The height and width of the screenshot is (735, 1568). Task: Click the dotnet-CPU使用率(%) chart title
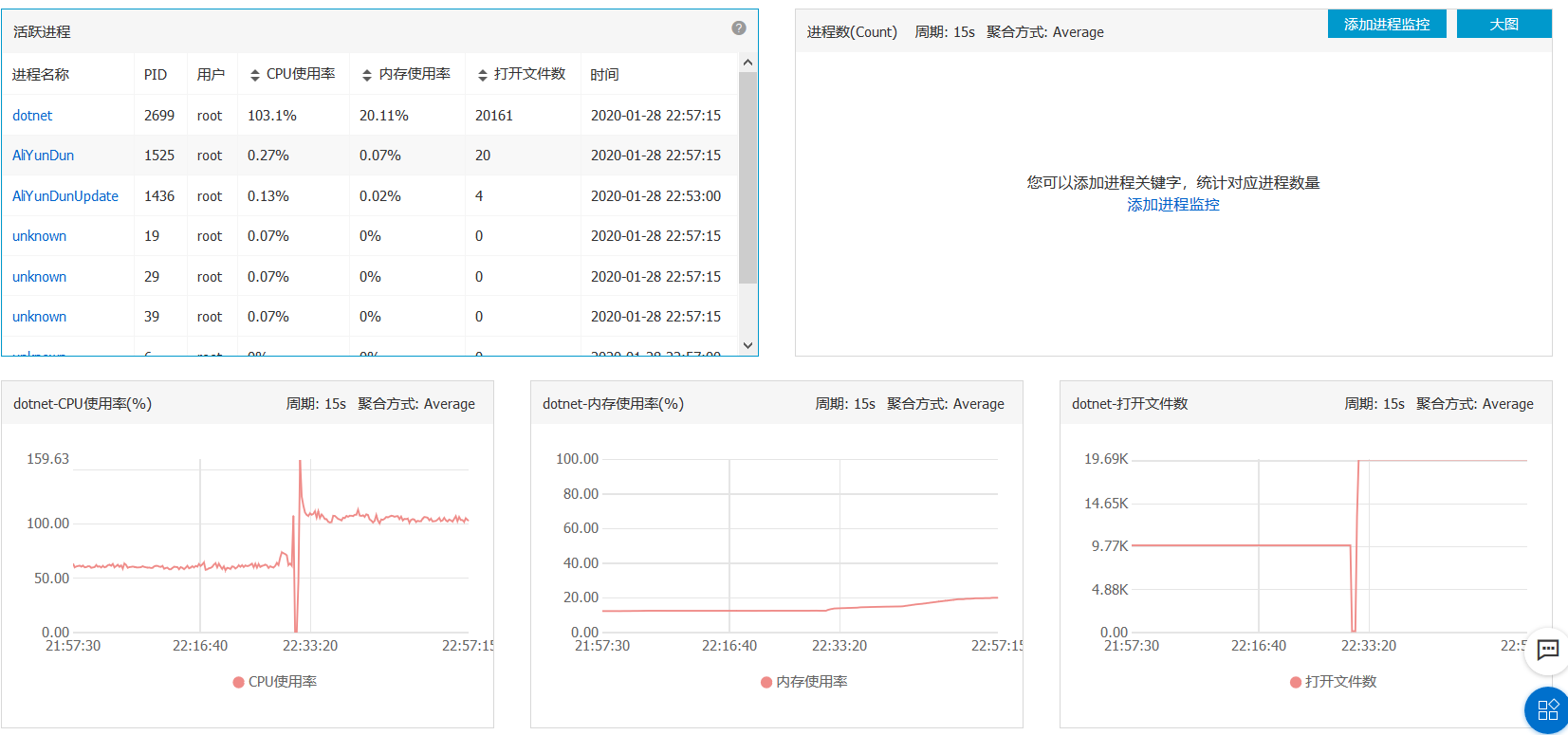[x=83, y=404]
